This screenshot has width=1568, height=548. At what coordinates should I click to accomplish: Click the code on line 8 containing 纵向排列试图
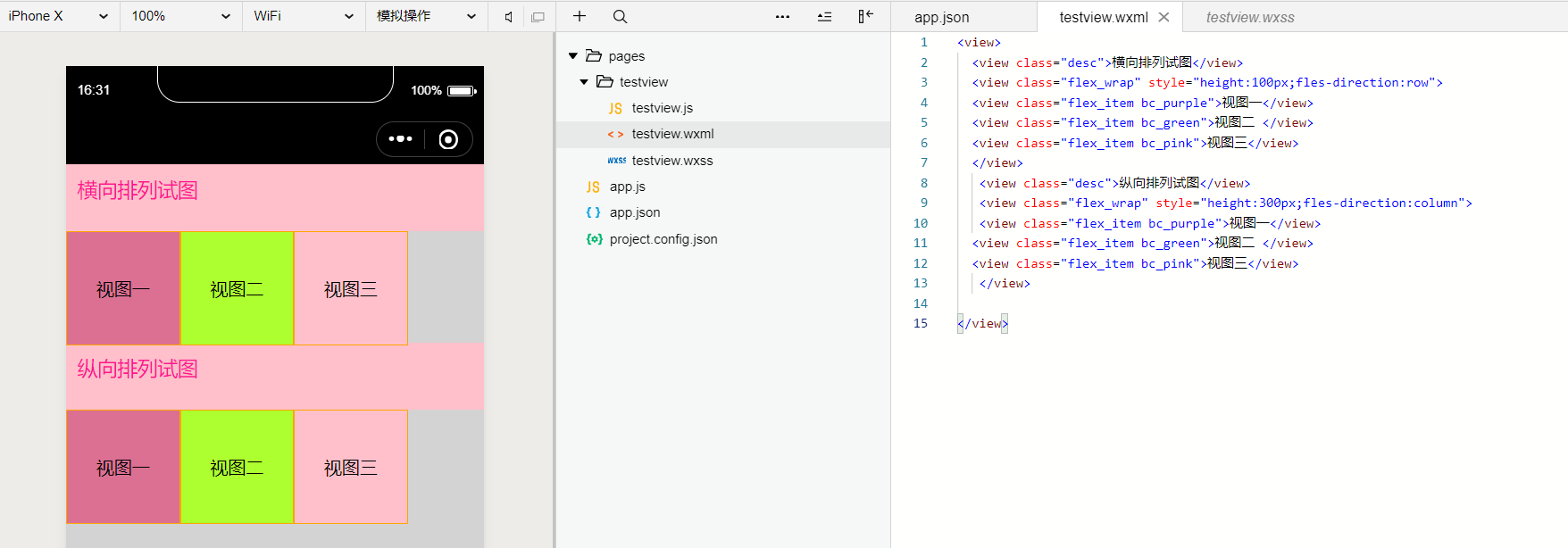1114,183
